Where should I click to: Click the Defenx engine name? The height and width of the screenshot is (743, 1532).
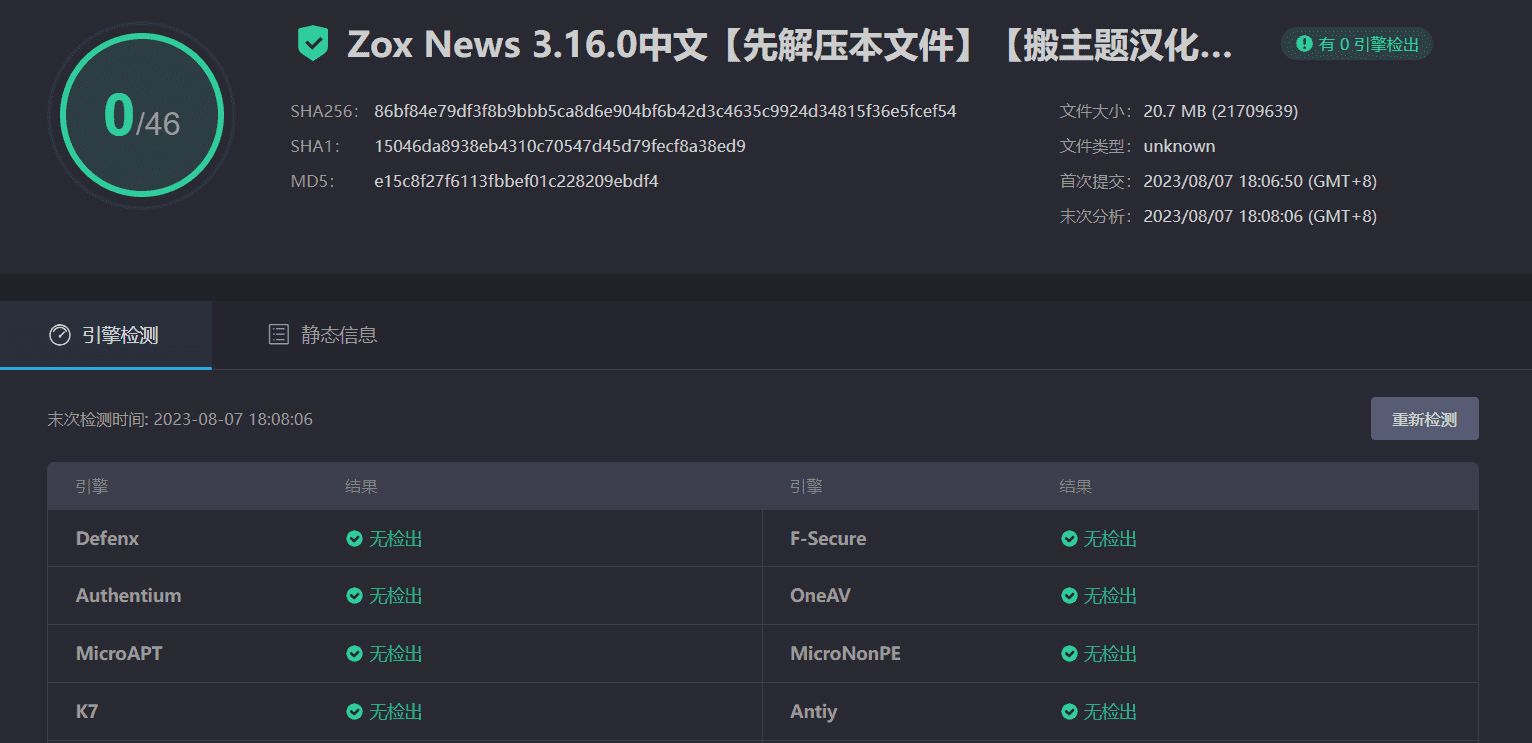pos(107,539)
